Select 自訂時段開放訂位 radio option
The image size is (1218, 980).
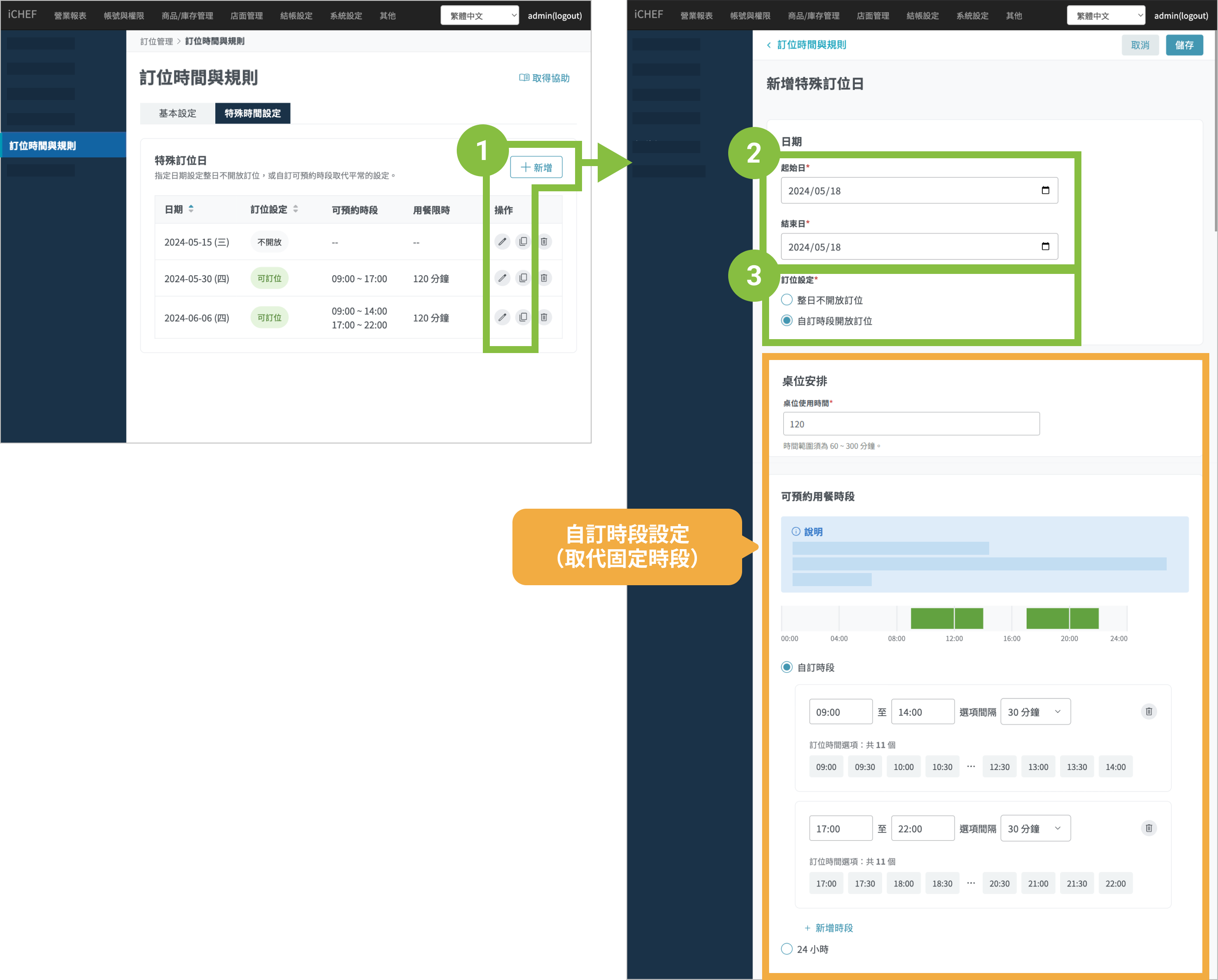click(786, 320)
